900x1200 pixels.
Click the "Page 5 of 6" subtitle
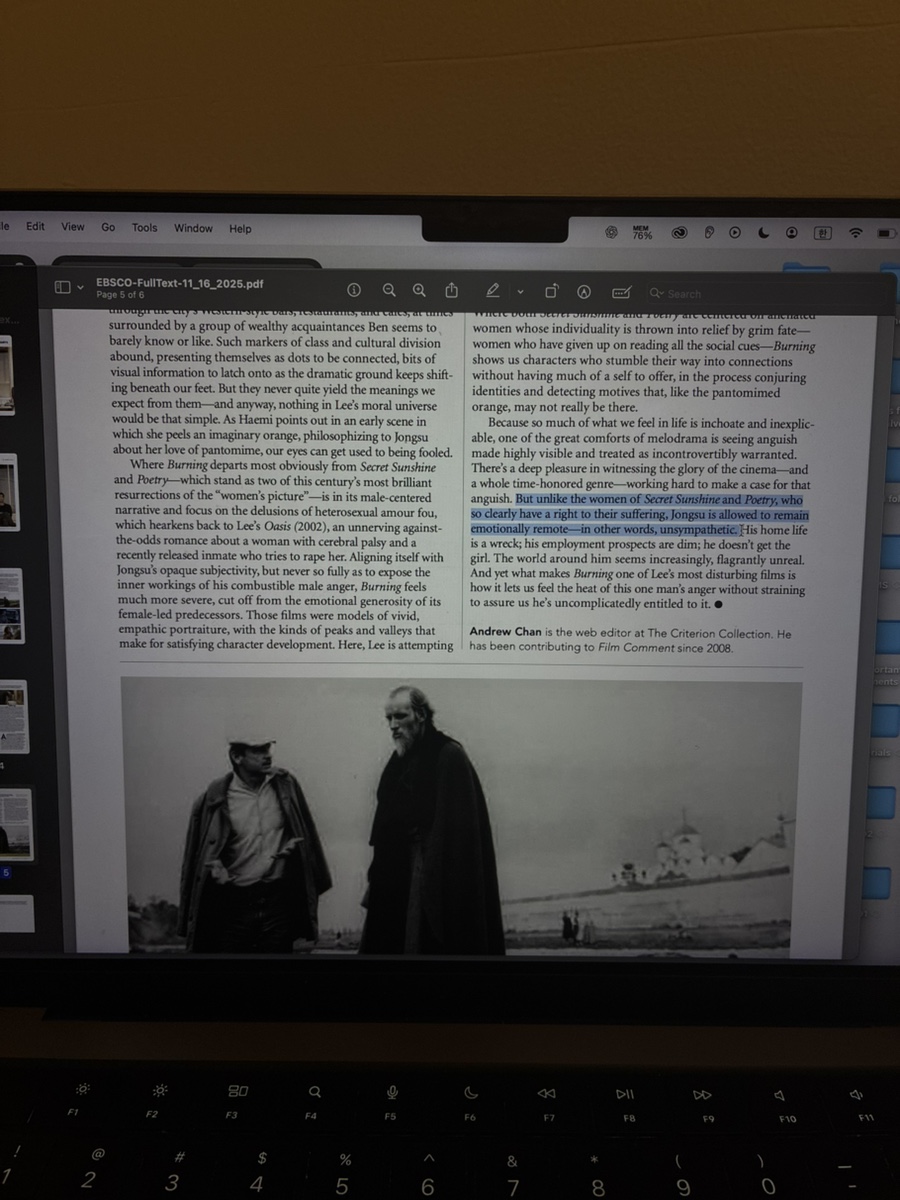click(120, 296)
